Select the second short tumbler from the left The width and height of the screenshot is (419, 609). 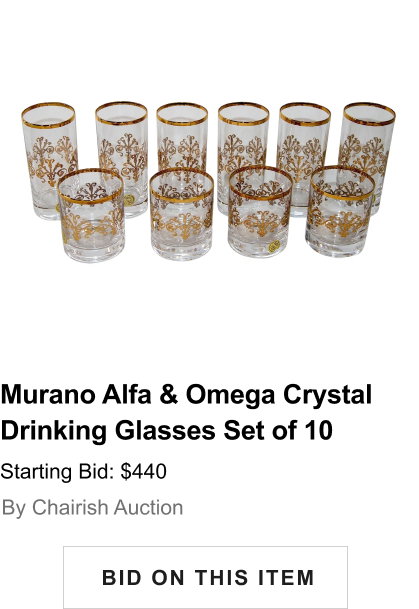pyautogui.click(x=182, y=214)
